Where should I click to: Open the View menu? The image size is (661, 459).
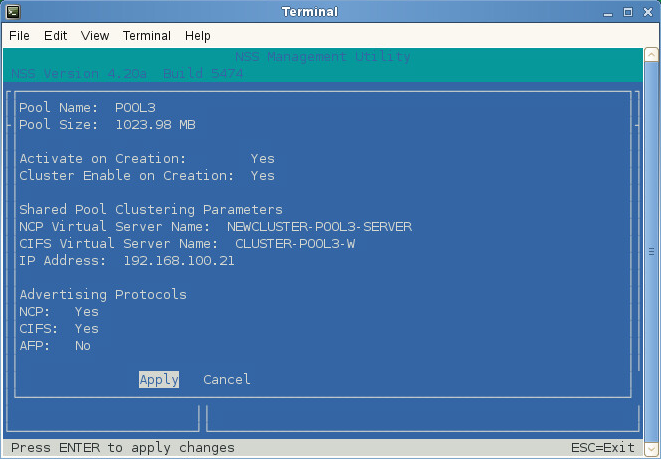(95, 36)
